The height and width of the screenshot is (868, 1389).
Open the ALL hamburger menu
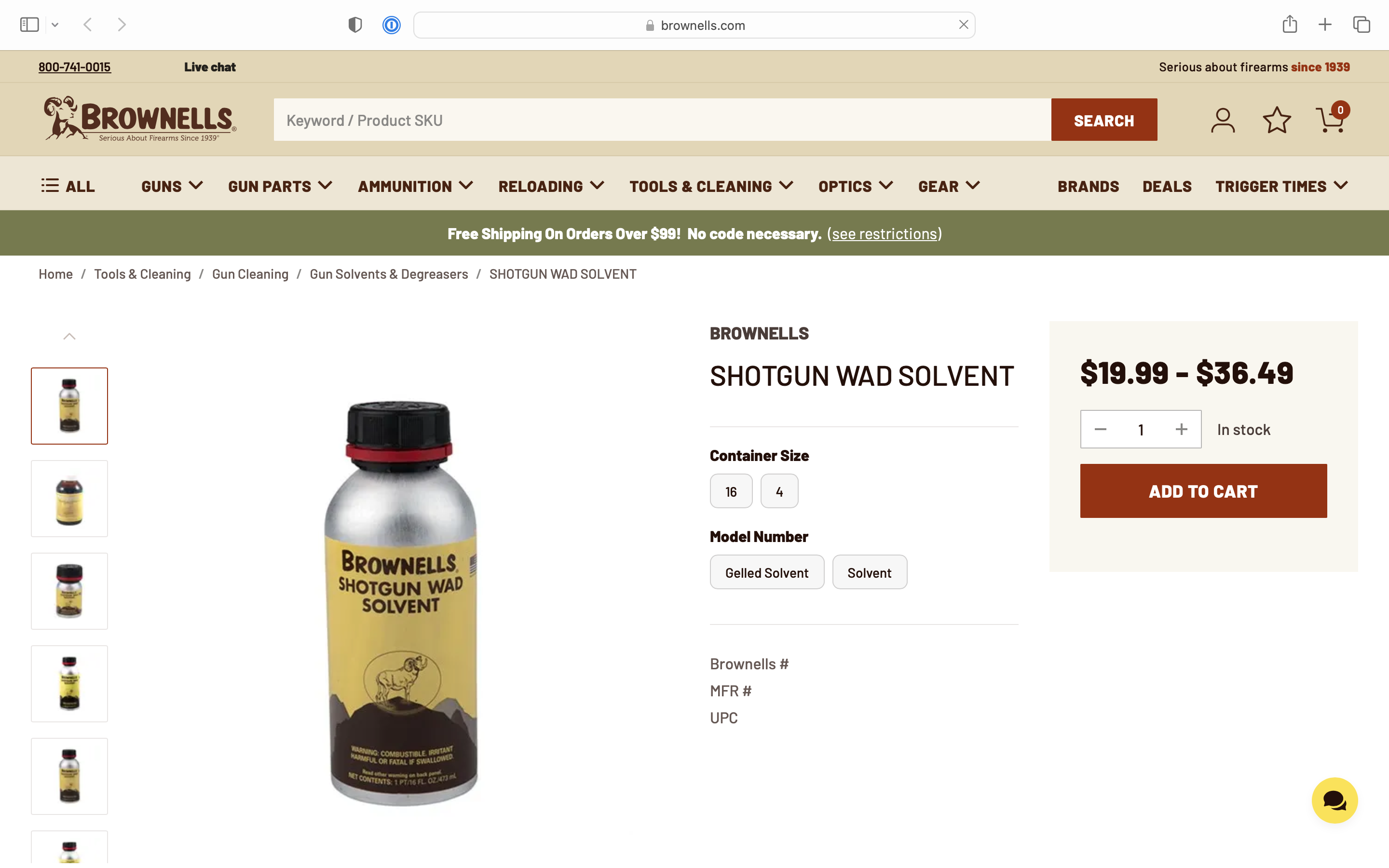[68, 186]
